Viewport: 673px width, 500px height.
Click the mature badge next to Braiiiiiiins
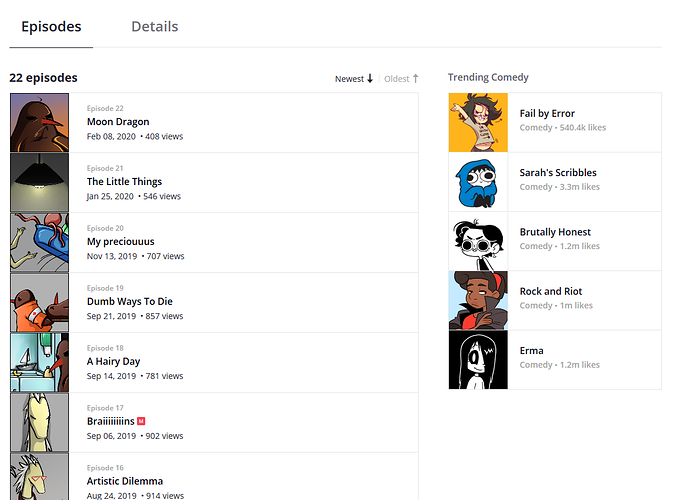tap(142, 422)
